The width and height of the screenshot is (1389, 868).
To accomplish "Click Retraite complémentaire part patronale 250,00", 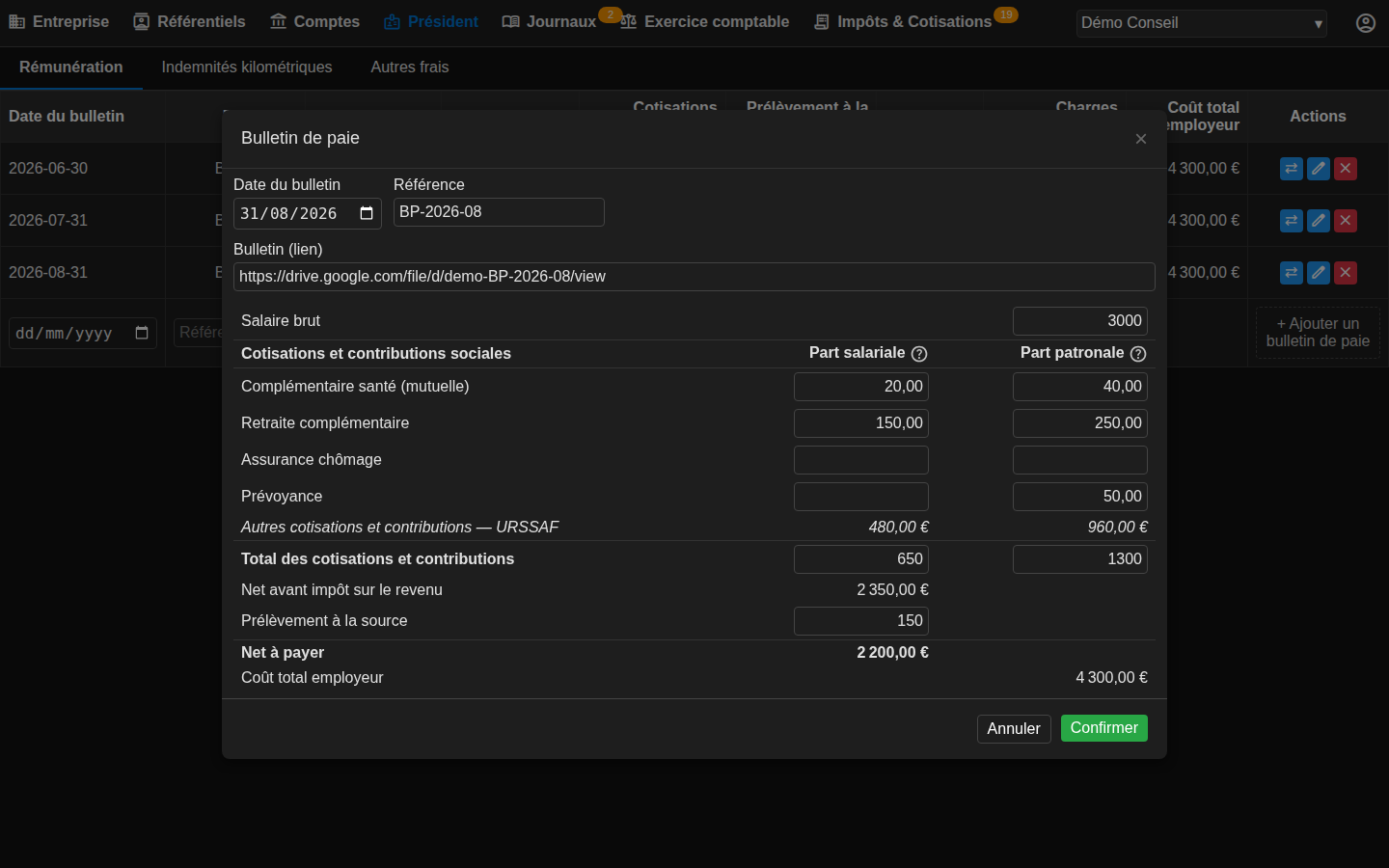I will (x=1080, y=423).
